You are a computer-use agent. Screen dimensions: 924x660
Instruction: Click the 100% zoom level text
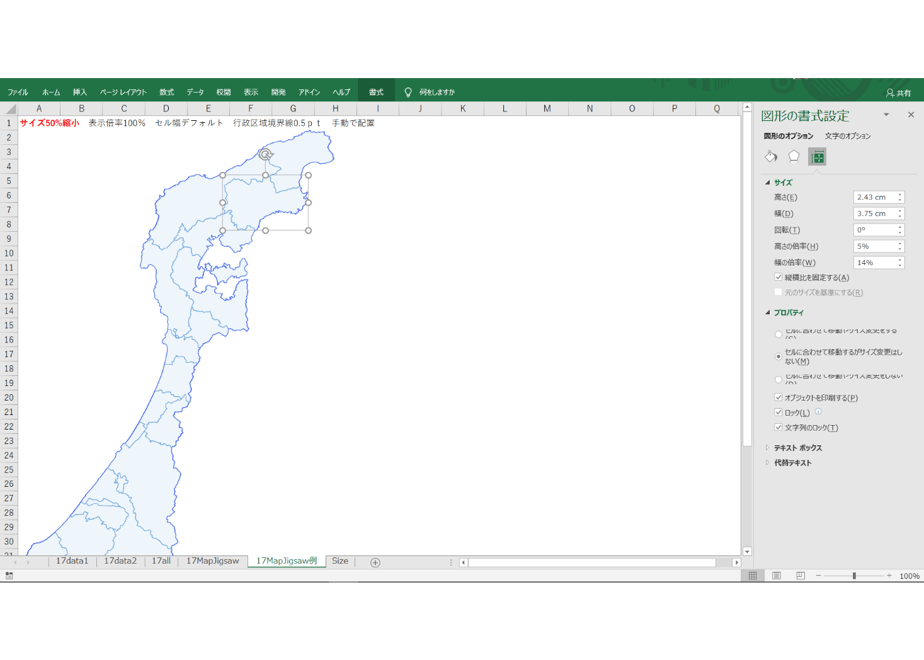pyautogui.click(x=909, y=576)
